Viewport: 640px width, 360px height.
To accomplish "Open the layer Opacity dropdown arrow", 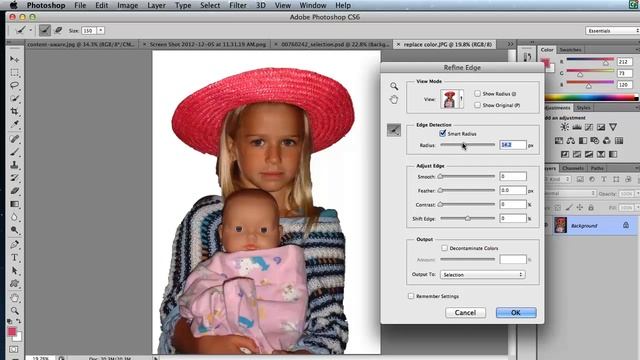I will point(637,194).
